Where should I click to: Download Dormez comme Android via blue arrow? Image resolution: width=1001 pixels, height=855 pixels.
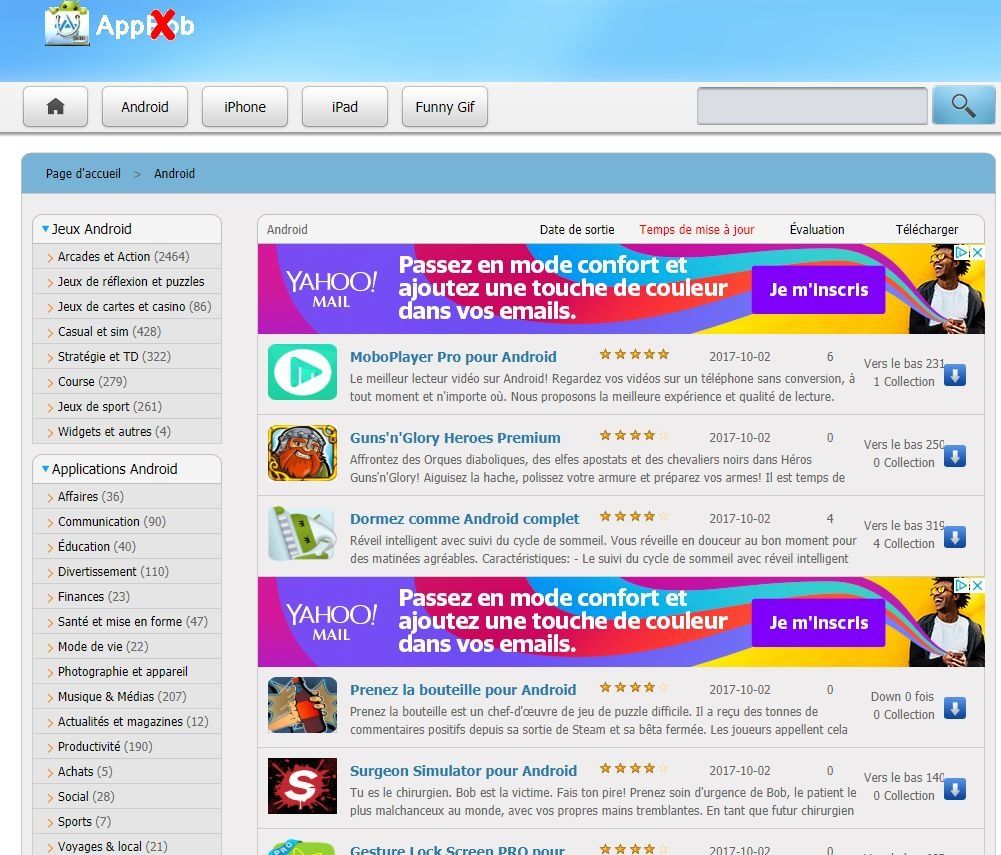(955, 537)
